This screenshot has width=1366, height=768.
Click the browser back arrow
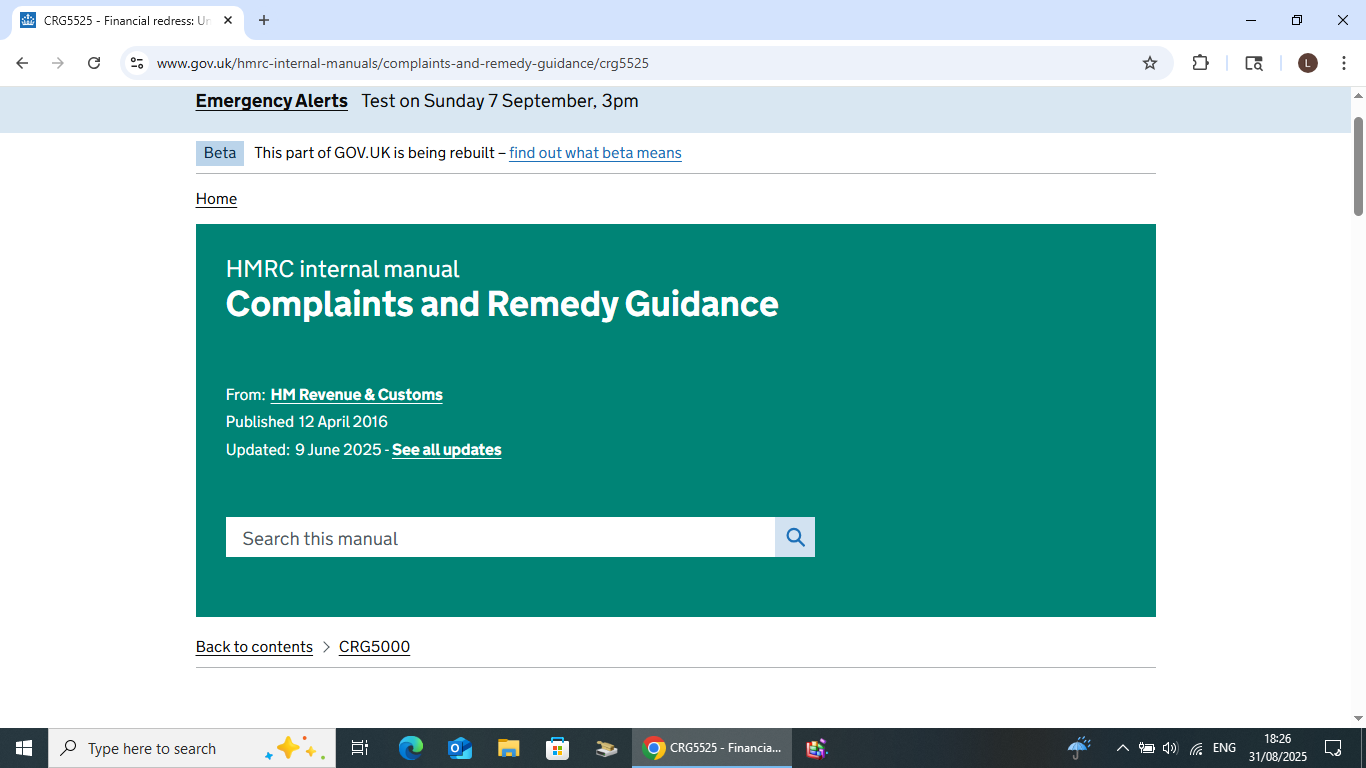pos(22,63)
